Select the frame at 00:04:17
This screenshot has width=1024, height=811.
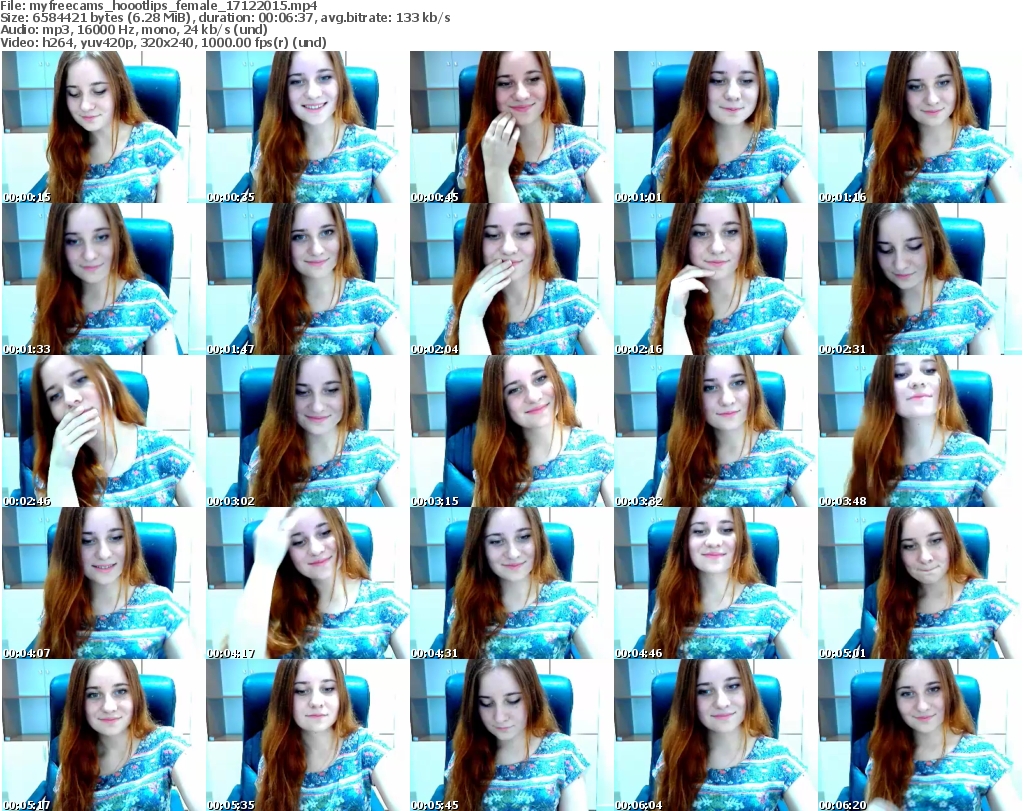pos(307,583)
